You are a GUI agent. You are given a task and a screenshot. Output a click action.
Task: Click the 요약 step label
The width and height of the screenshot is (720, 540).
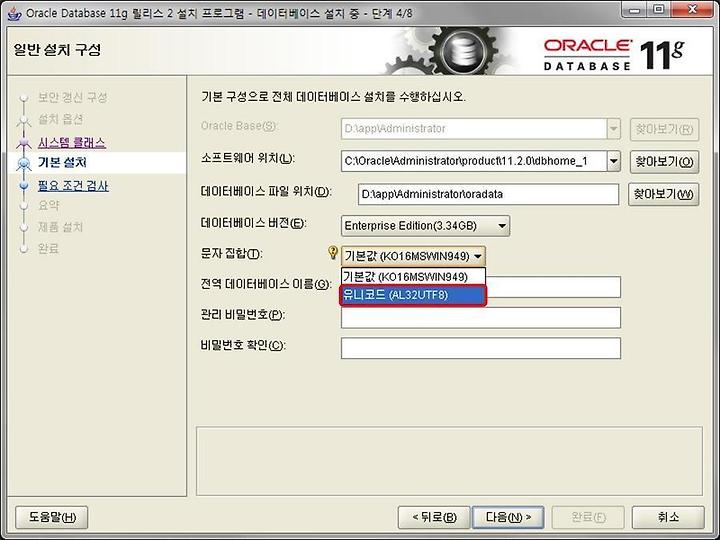coord(49,205)
